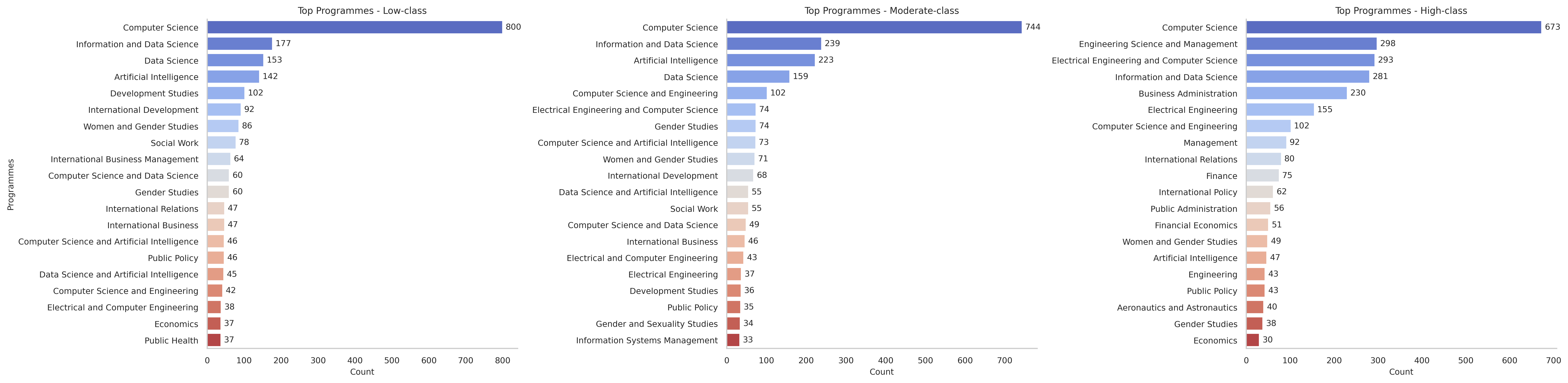
Task: Click the 800 value label in the Low-class chart
Action: click(x=513, y=27)
